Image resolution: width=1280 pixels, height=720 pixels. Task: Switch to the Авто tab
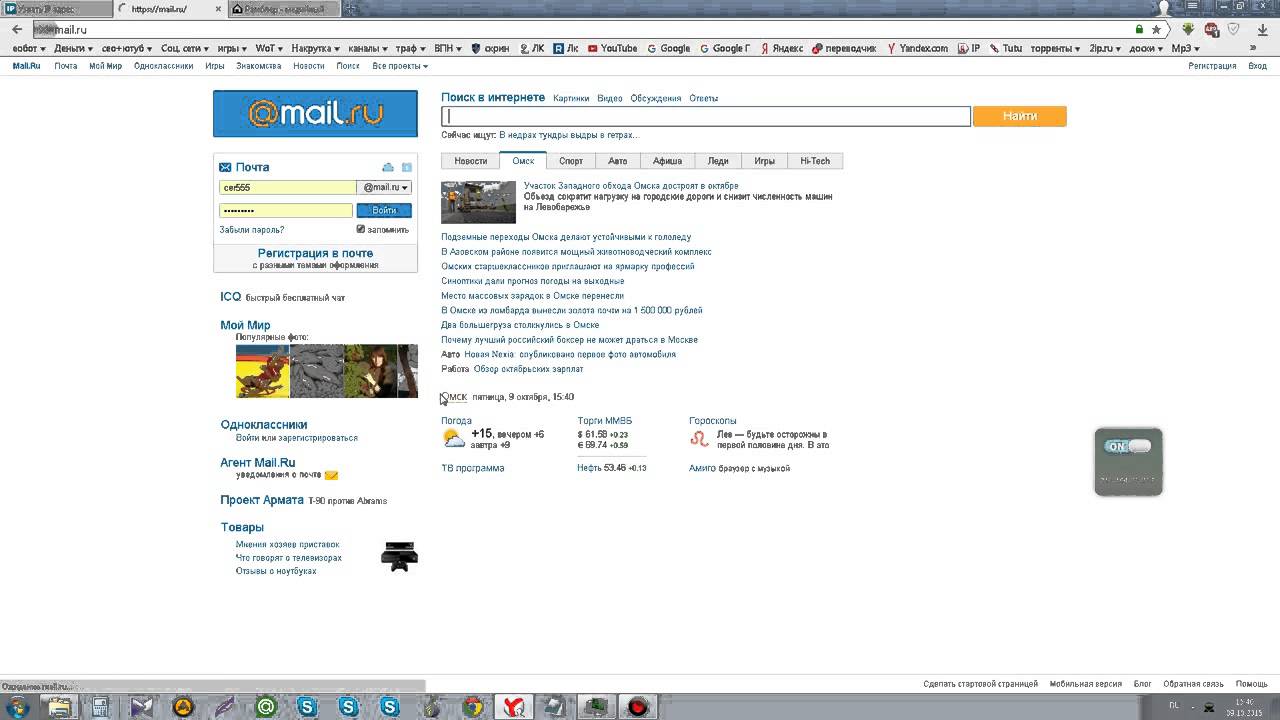click(618, 161)
